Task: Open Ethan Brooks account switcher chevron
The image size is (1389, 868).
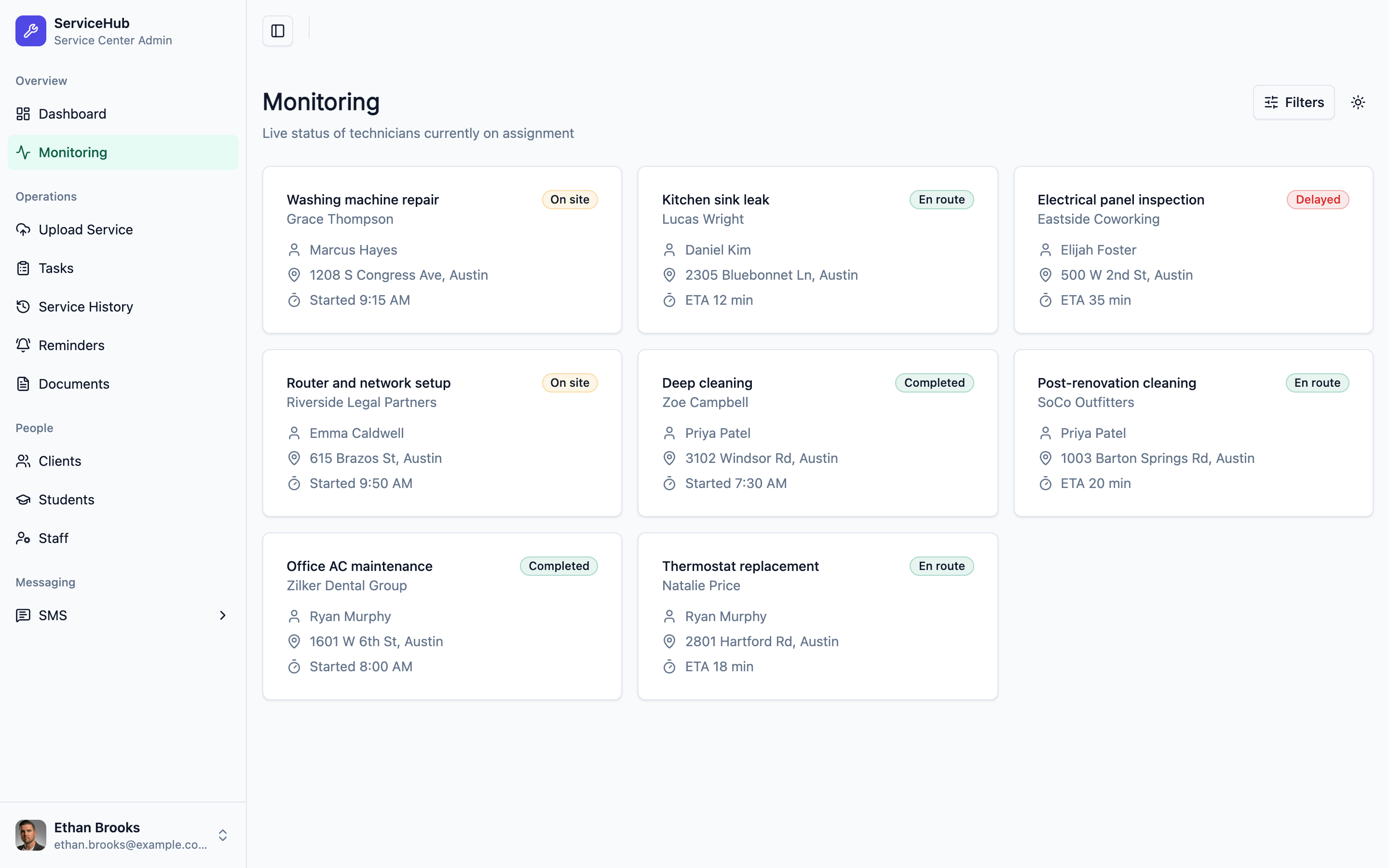Action: [x=223, y=835]
